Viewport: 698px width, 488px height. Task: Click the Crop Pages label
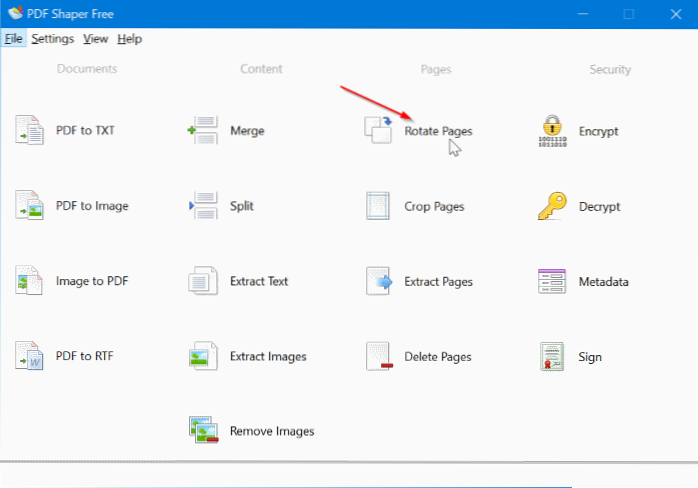point(434,206)
